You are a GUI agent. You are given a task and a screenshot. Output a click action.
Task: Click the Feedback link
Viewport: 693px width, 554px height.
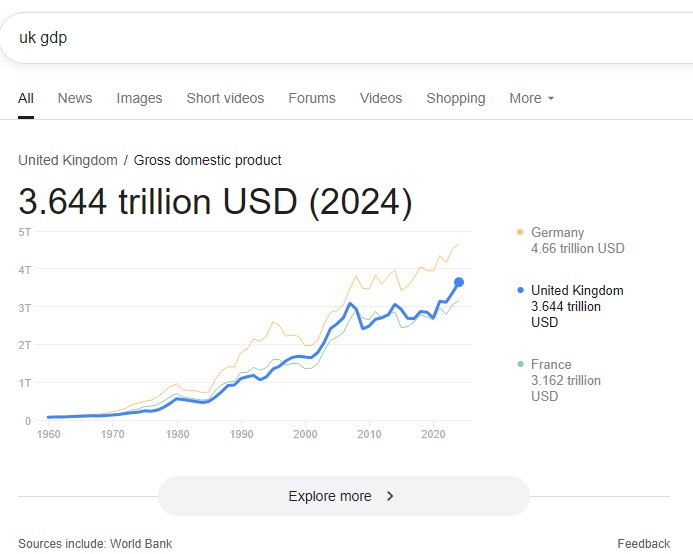coord(643,543)
